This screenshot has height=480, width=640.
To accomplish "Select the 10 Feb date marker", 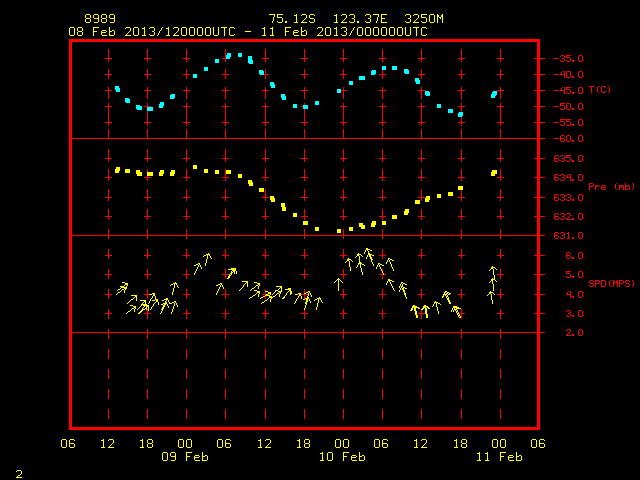I will (x=342, y=457).
